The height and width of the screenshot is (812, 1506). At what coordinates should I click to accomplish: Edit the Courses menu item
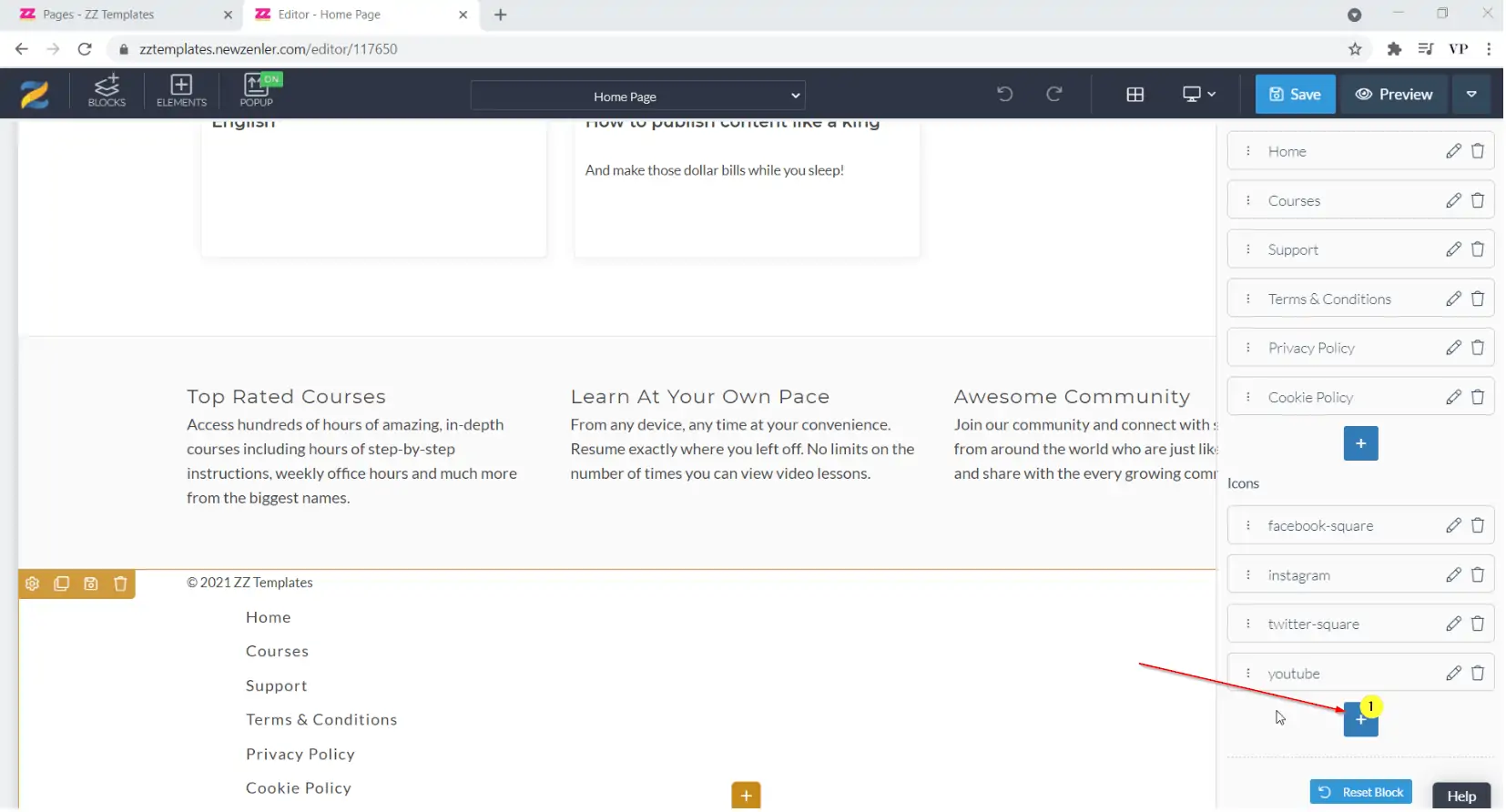[x=1452, y=200]
